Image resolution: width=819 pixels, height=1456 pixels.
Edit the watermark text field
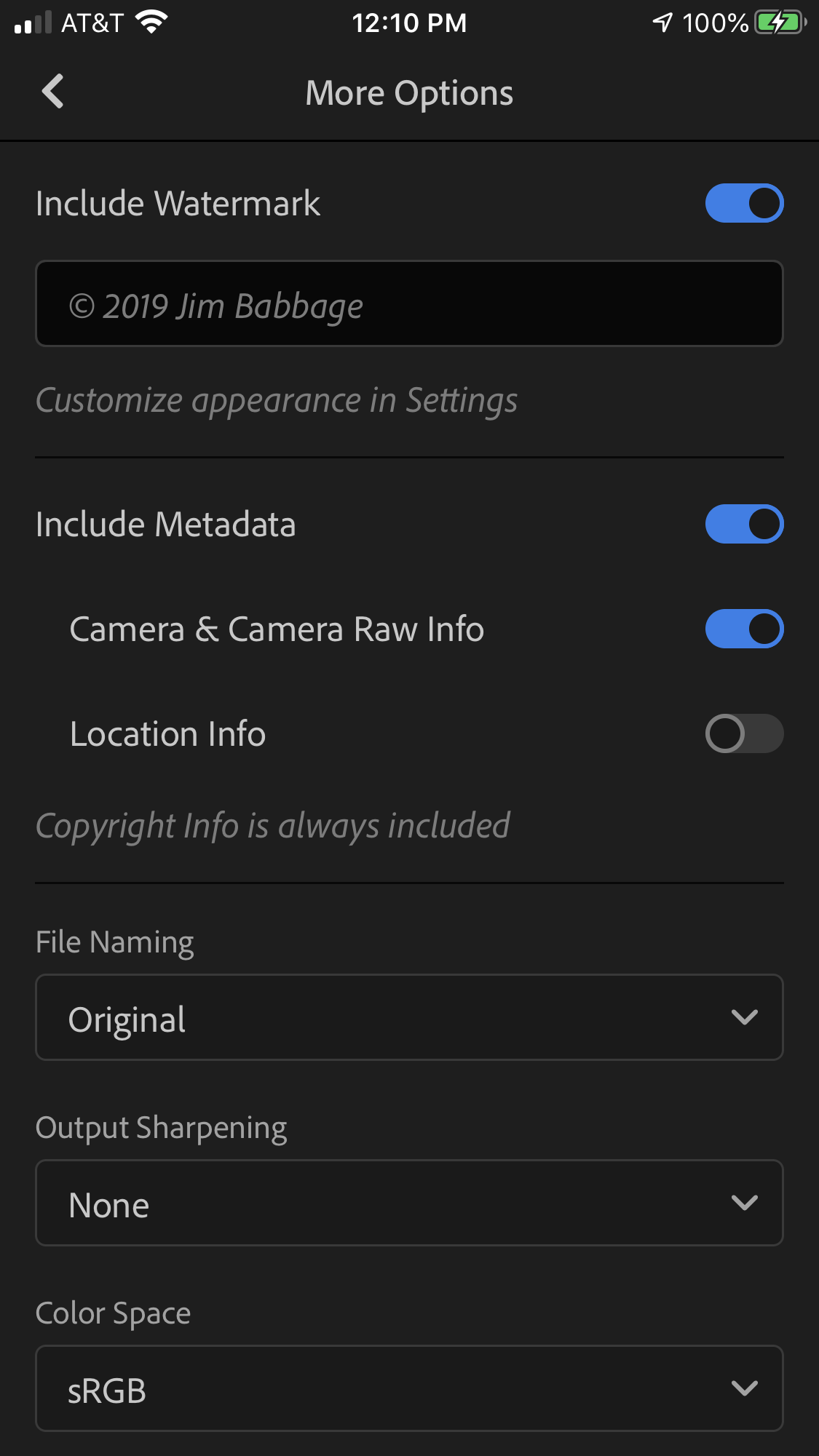(409, 303)
